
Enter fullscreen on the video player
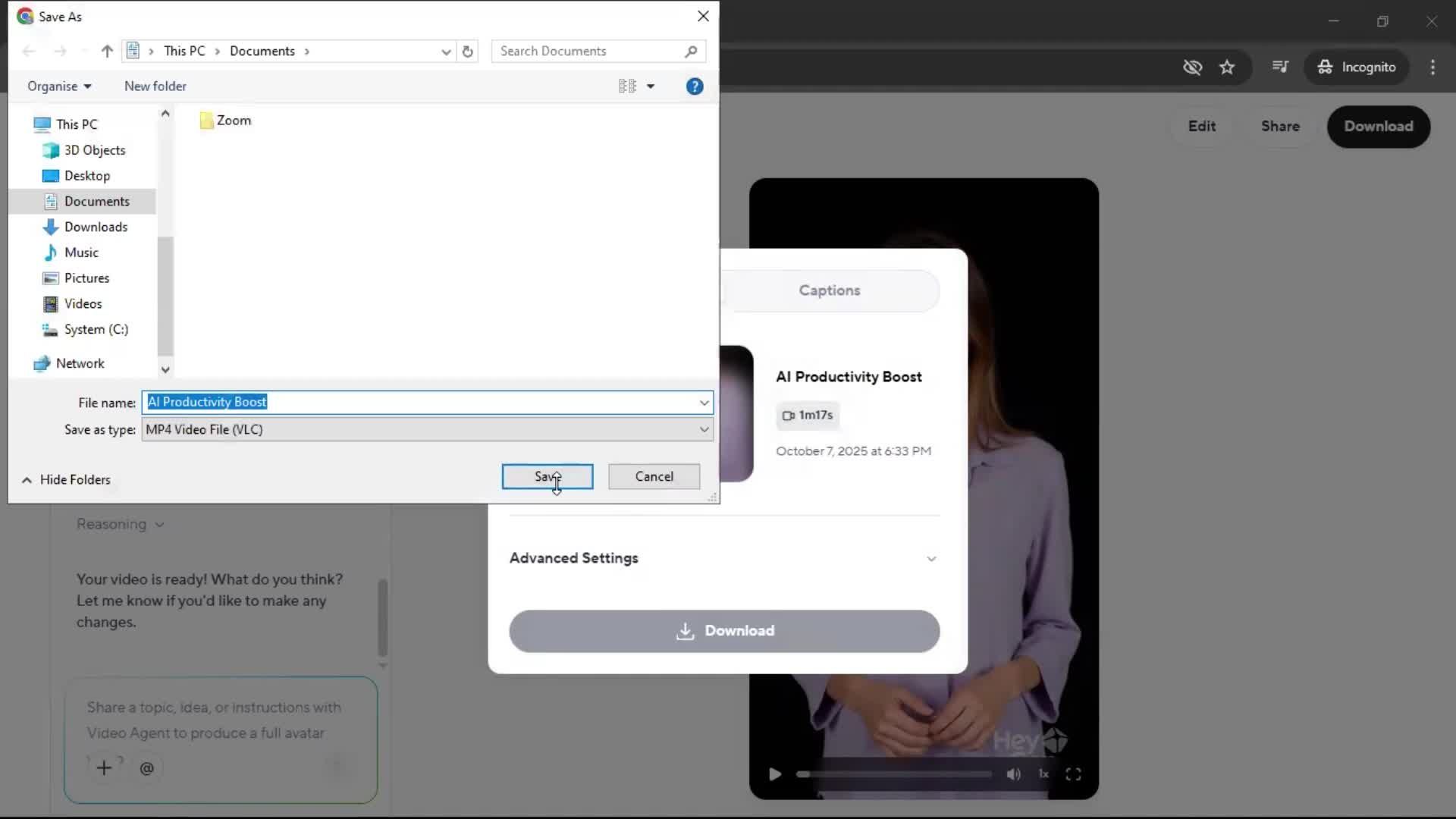(x=1073, y=774)
